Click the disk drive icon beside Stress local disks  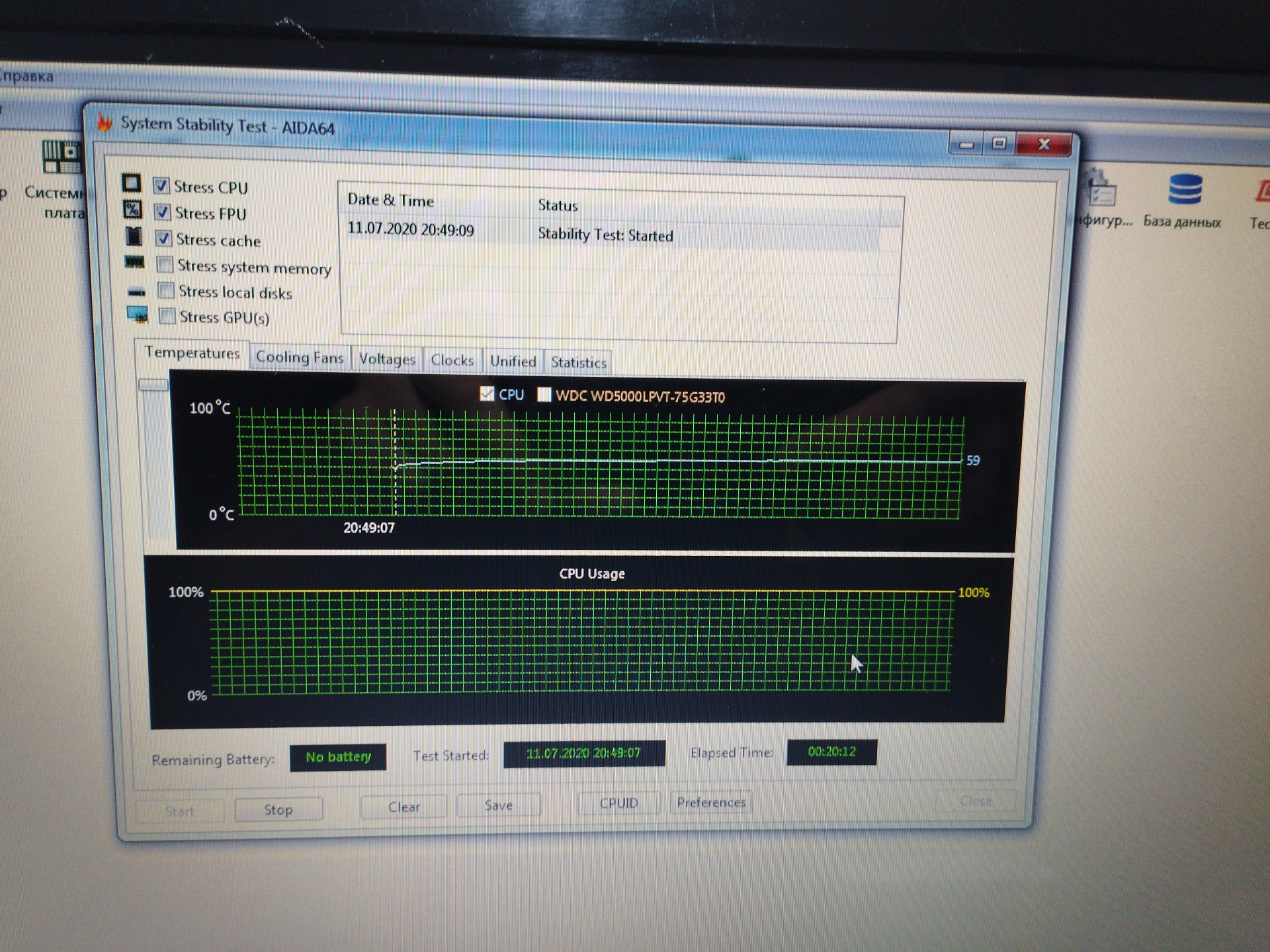coord(136,292)
